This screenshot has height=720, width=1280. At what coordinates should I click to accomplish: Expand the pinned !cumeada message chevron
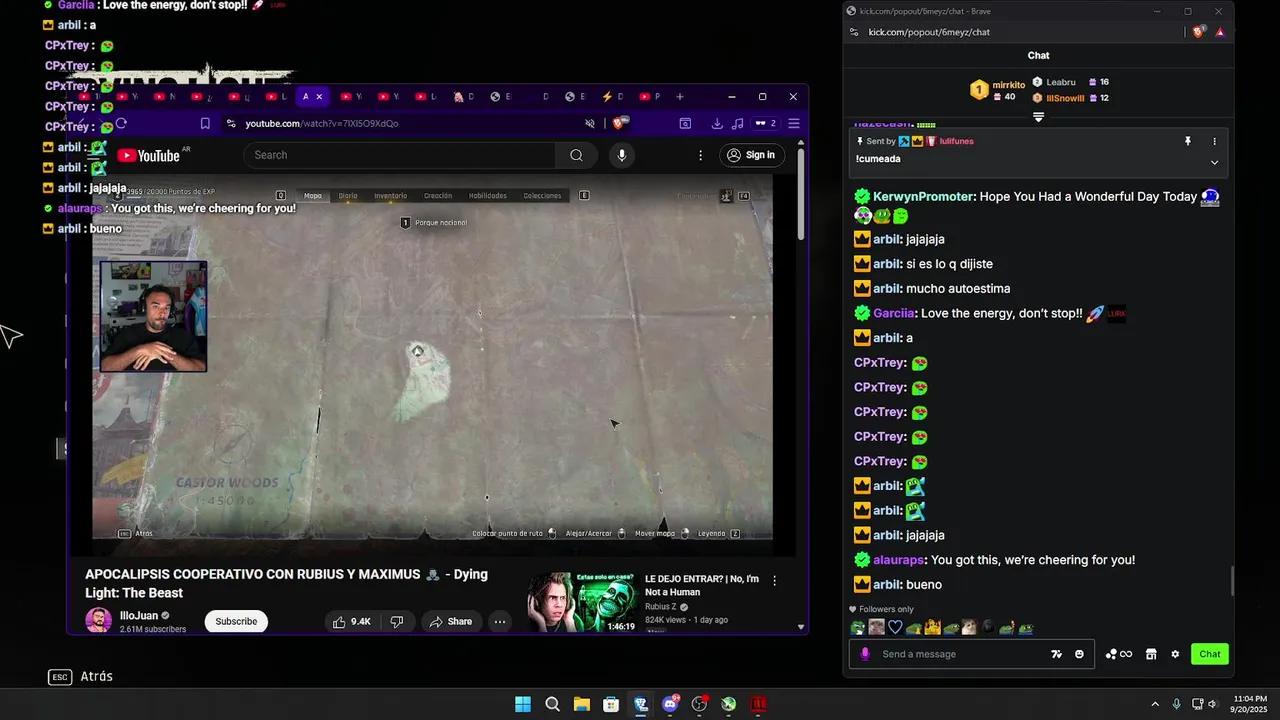[1215, 162]
